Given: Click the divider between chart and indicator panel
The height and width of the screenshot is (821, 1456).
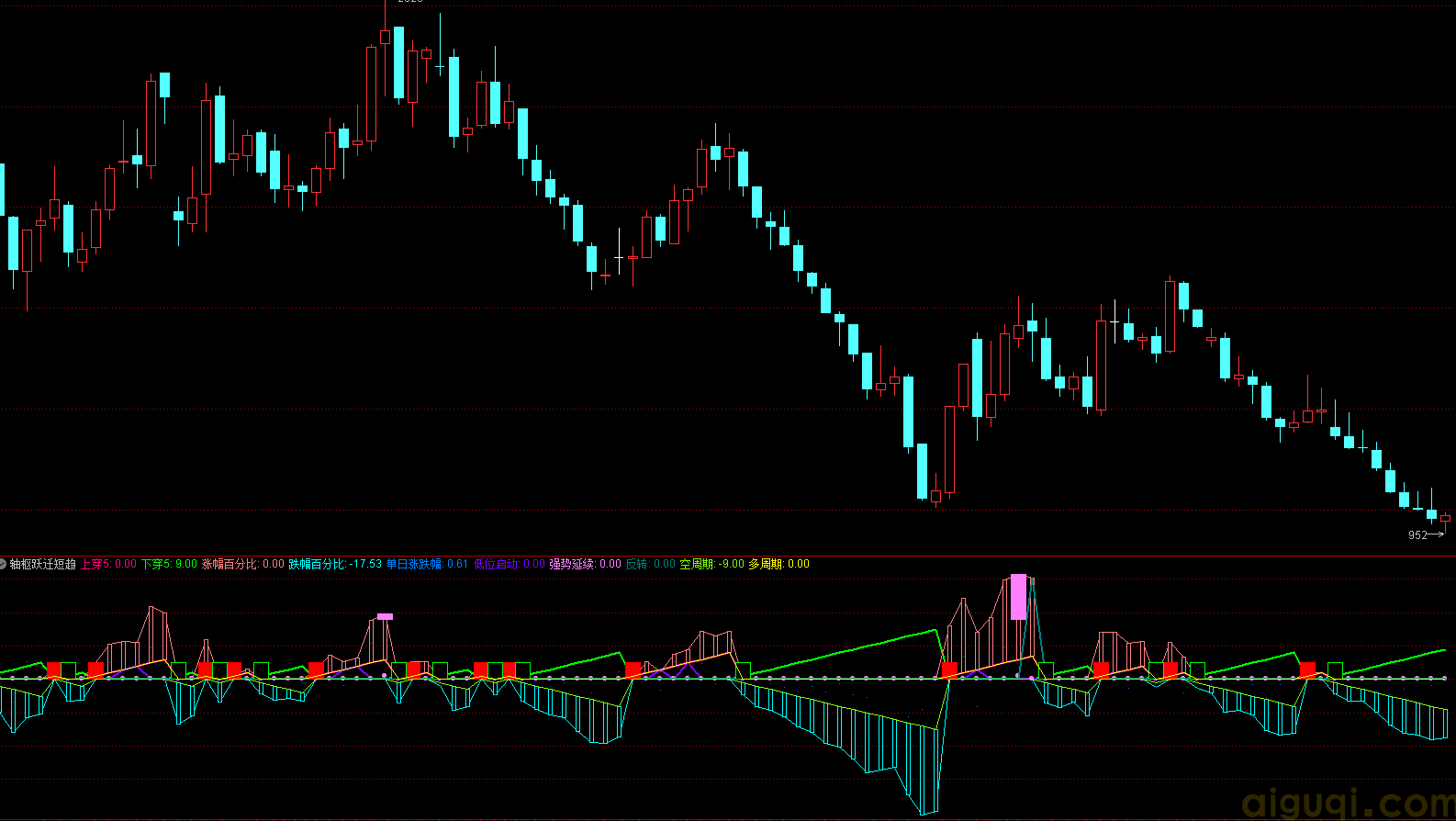Looking at the screenshot, I should pyautogui.click(x=728, y=556).
